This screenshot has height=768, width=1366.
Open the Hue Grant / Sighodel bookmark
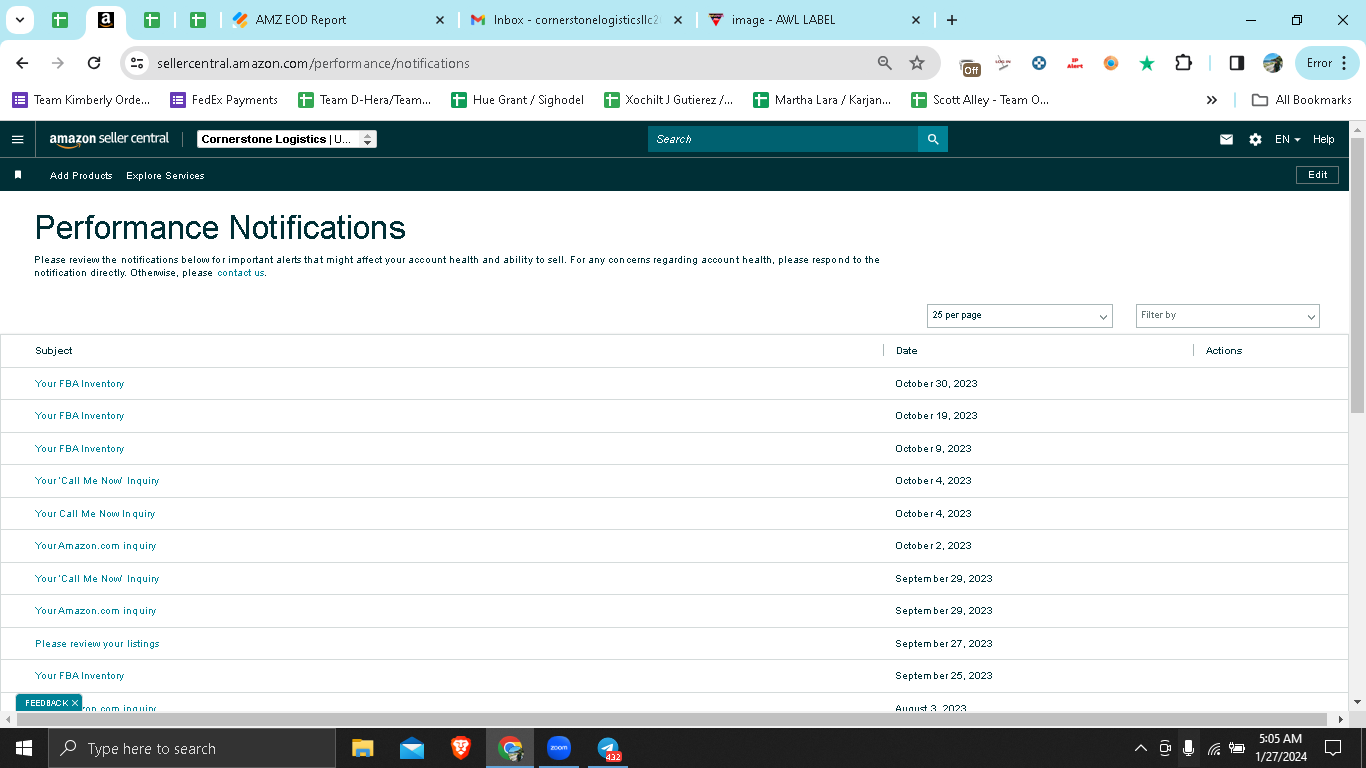click(x=517, y=100)
